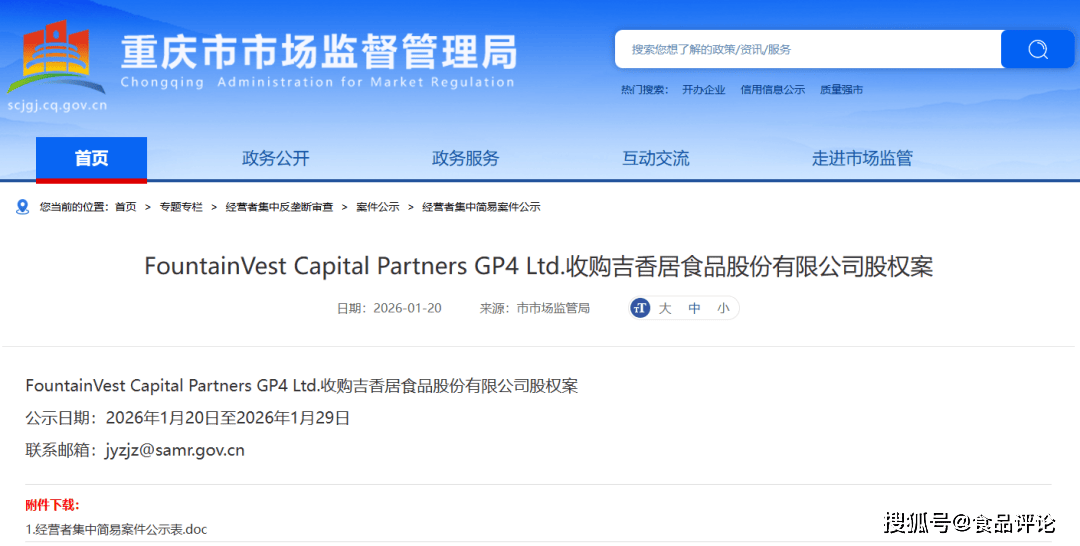Click the 热门搜索 label

(644, 90)
